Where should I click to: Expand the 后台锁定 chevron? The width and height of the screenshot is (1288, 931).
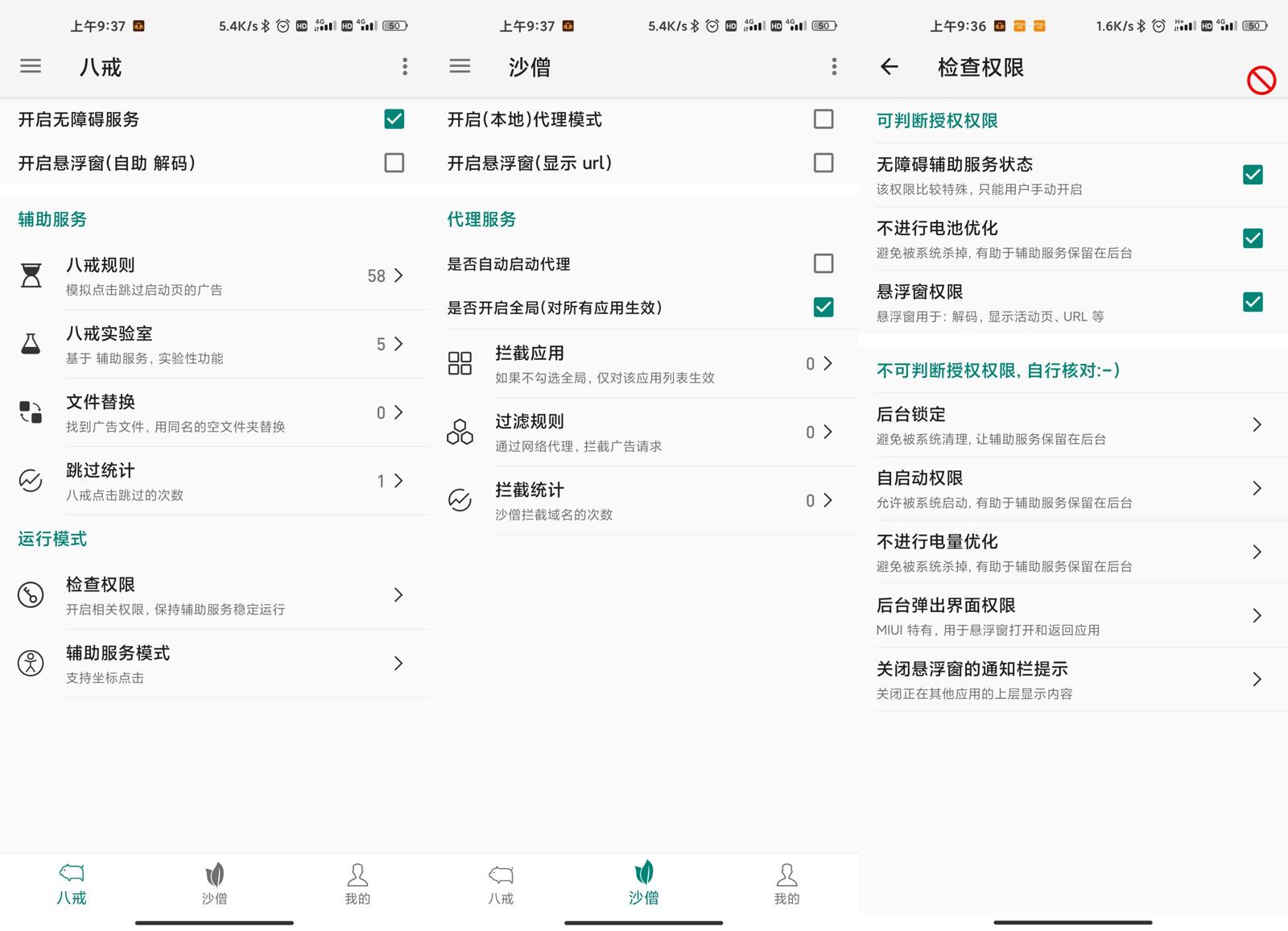(1257, 424)
